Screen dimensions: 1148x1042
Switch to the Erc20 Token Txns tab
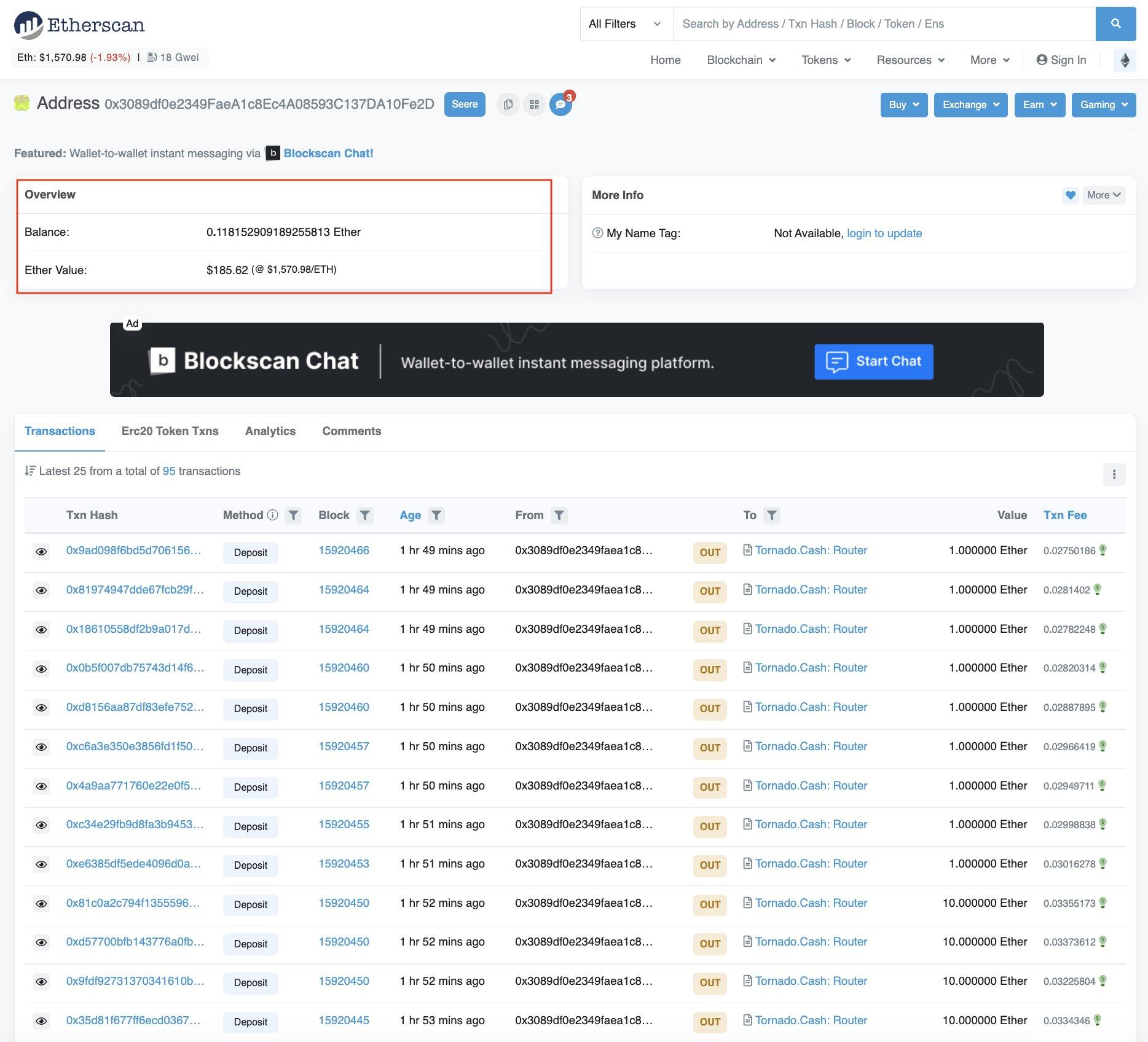click(170, 431)
